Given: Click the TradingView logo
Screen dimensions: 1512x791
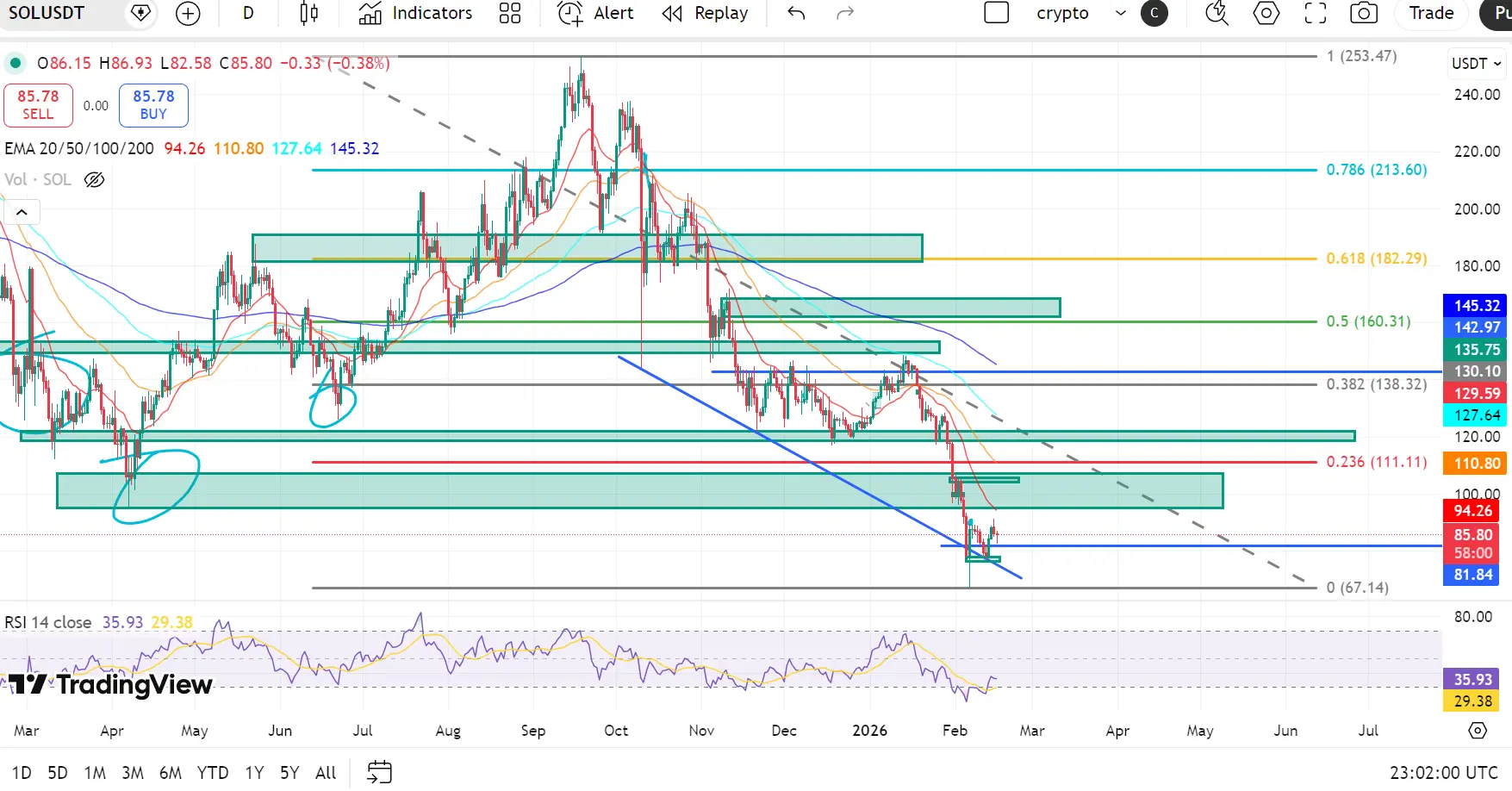Looking at the screenshot, I should point(111,685).
